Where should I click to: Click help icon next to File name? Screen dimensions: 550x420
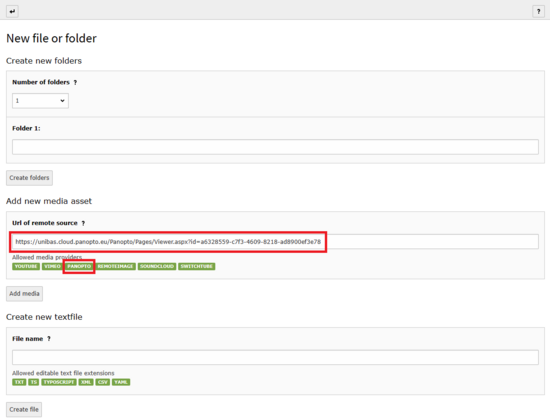(x=49, y=339)
